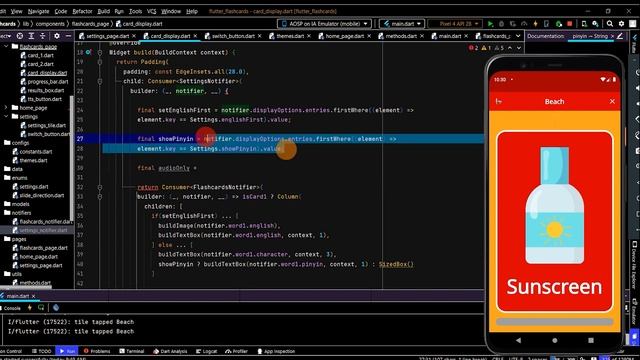
Task: Close the main.dart run tab
Action: [33, 296]
